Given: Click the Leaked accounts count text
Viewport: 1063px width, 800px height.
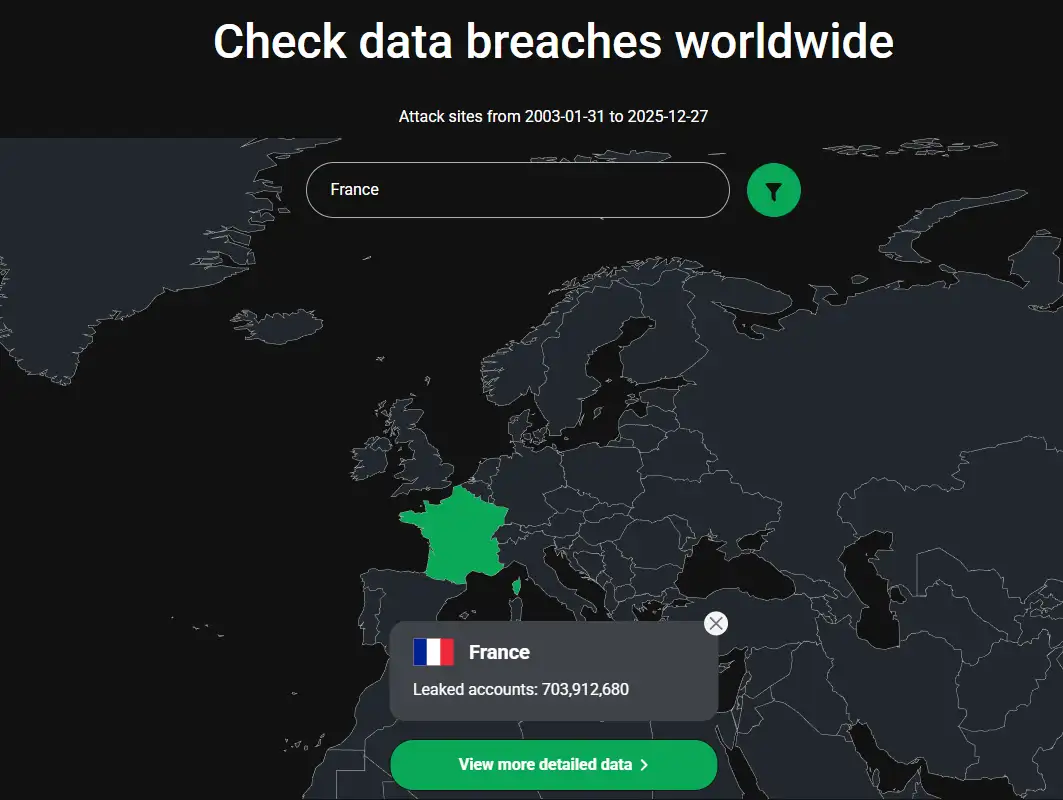Looking at the screenshot, I should point(521,689).
